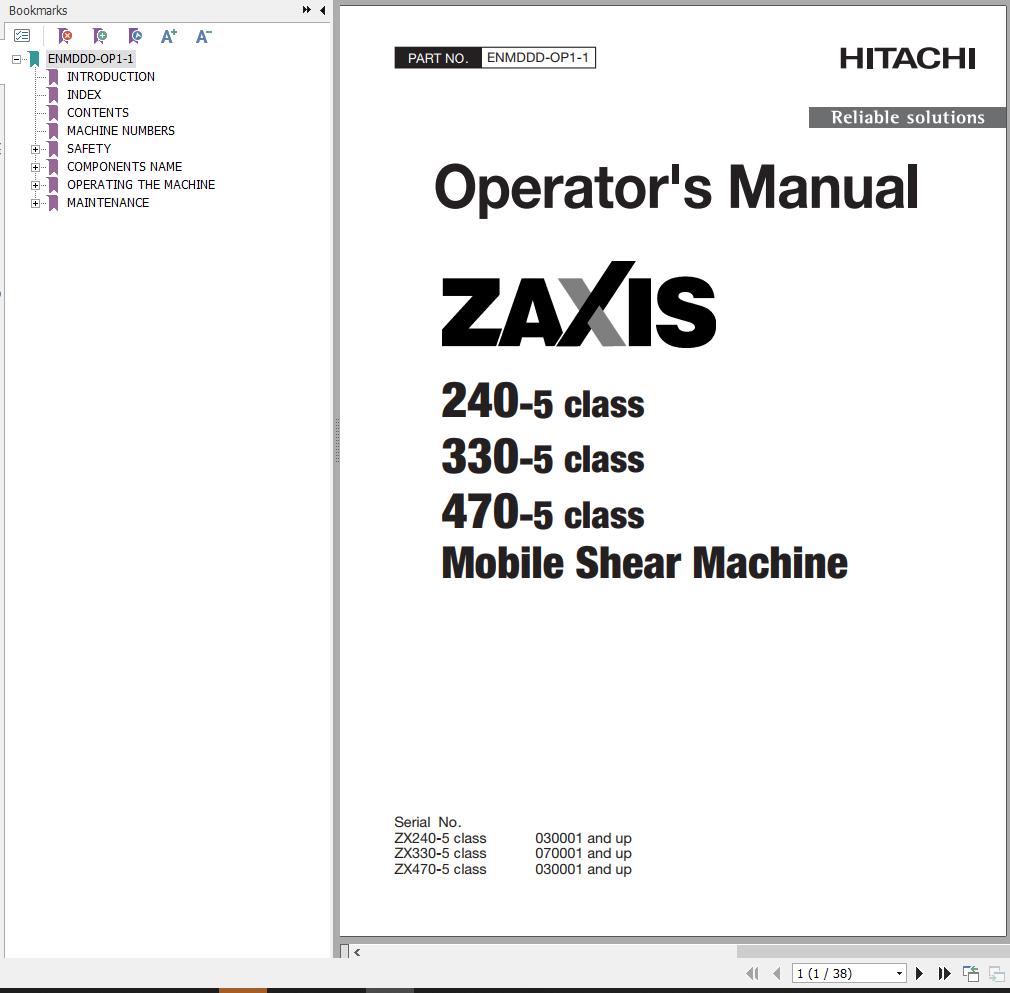This screenshot has height=993, width=1010.
Task: Open the bookmark options icon
Action: [23, 34]
